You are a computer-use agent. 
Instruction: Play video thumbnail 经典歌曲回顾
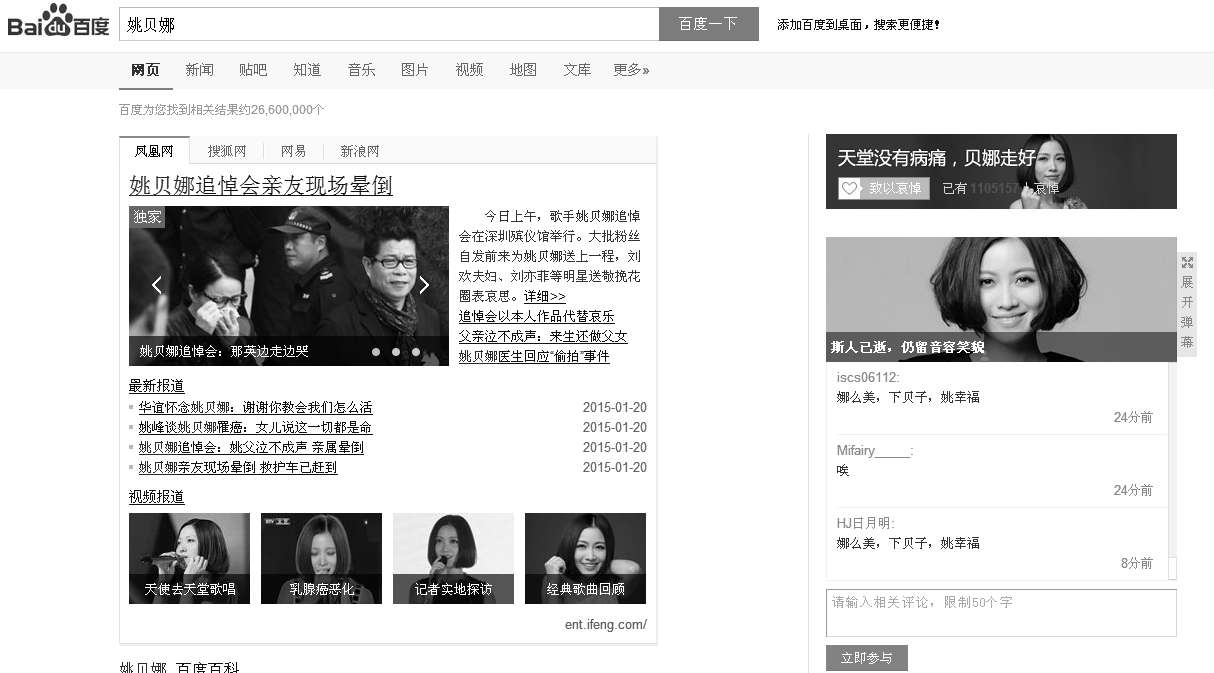point(585,558)
